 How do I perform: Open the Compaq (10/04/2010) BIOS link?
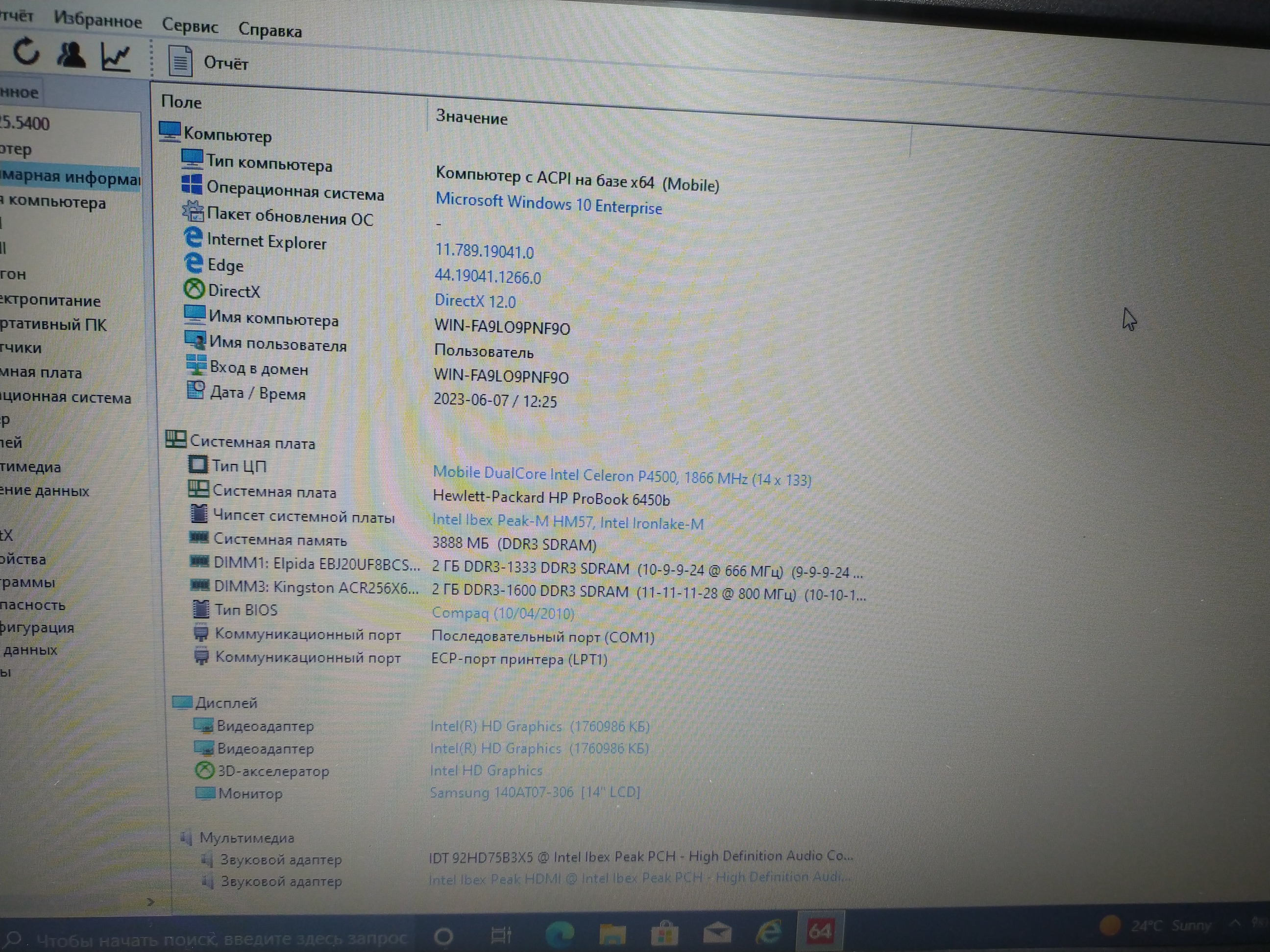[x=503, y=613]
